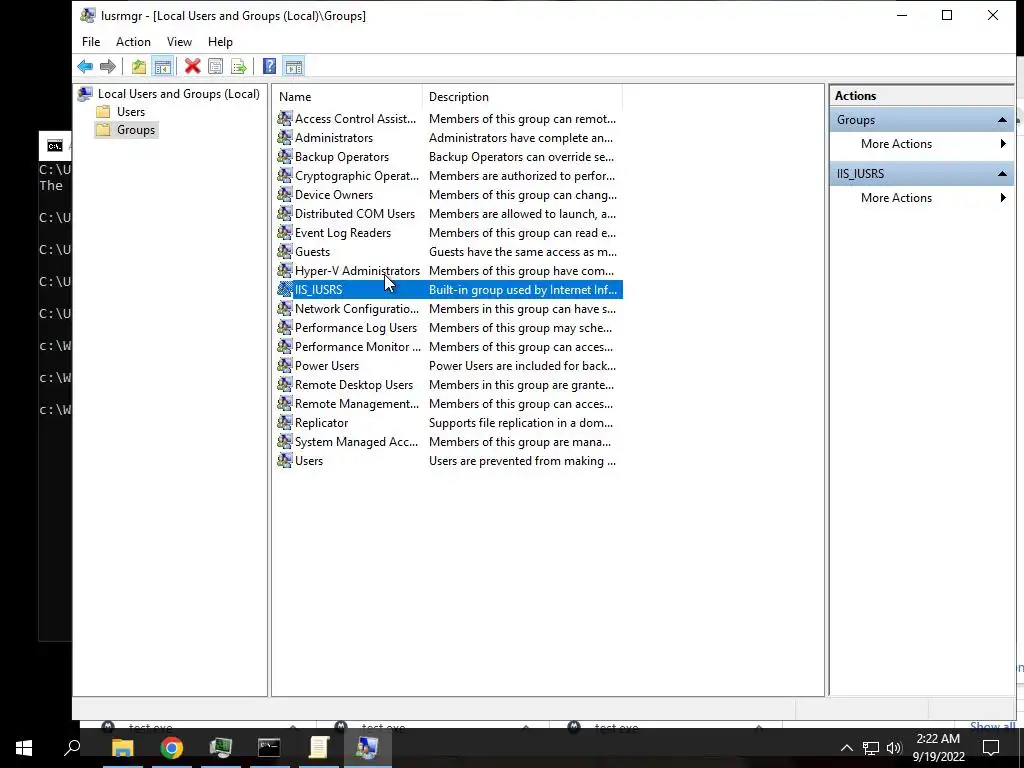Select the System Managed Acc... group
The height and width of the screenshot is (768, 1024).
[356, 441]
